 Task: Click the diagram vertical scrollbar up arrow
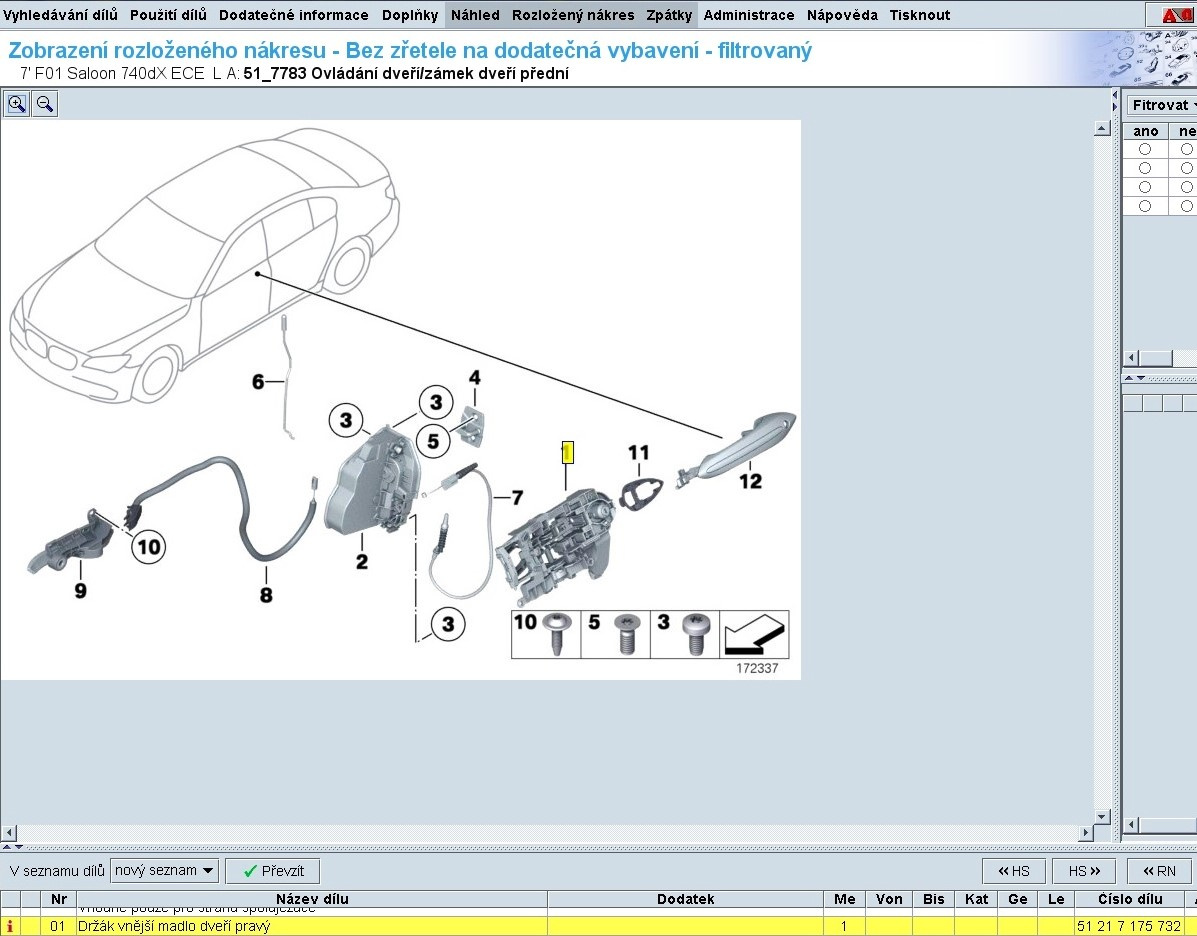pyautogui.click(x=1102, y=129)
